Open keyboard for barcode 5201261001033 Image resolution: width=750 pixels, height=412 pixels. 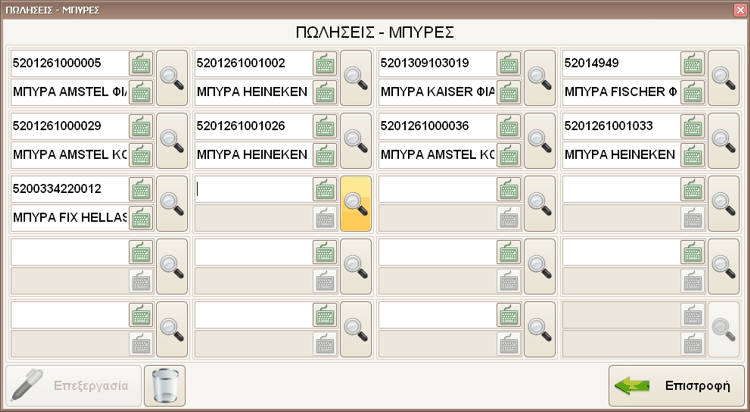point(693,126)
